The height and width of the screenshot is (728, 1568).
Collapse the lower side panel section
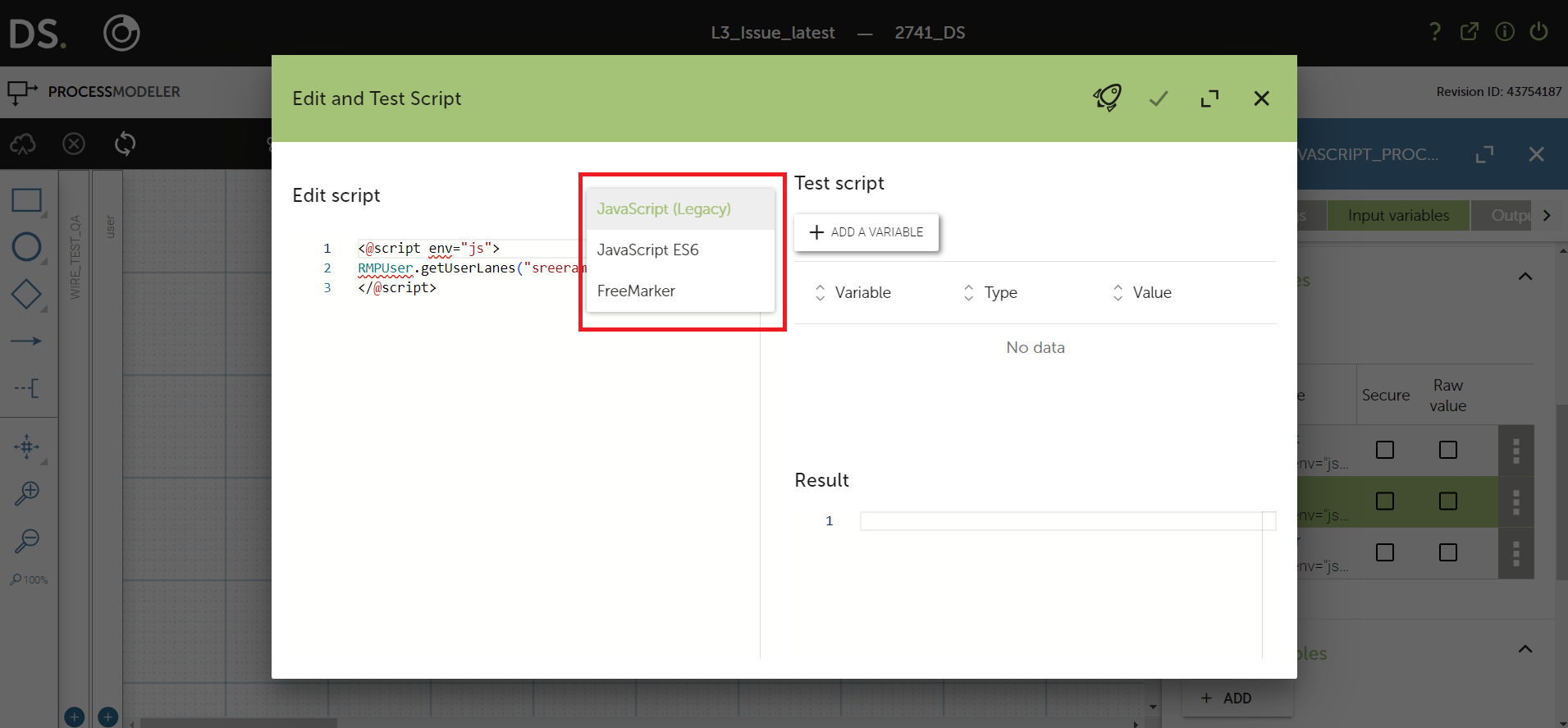1525,649
